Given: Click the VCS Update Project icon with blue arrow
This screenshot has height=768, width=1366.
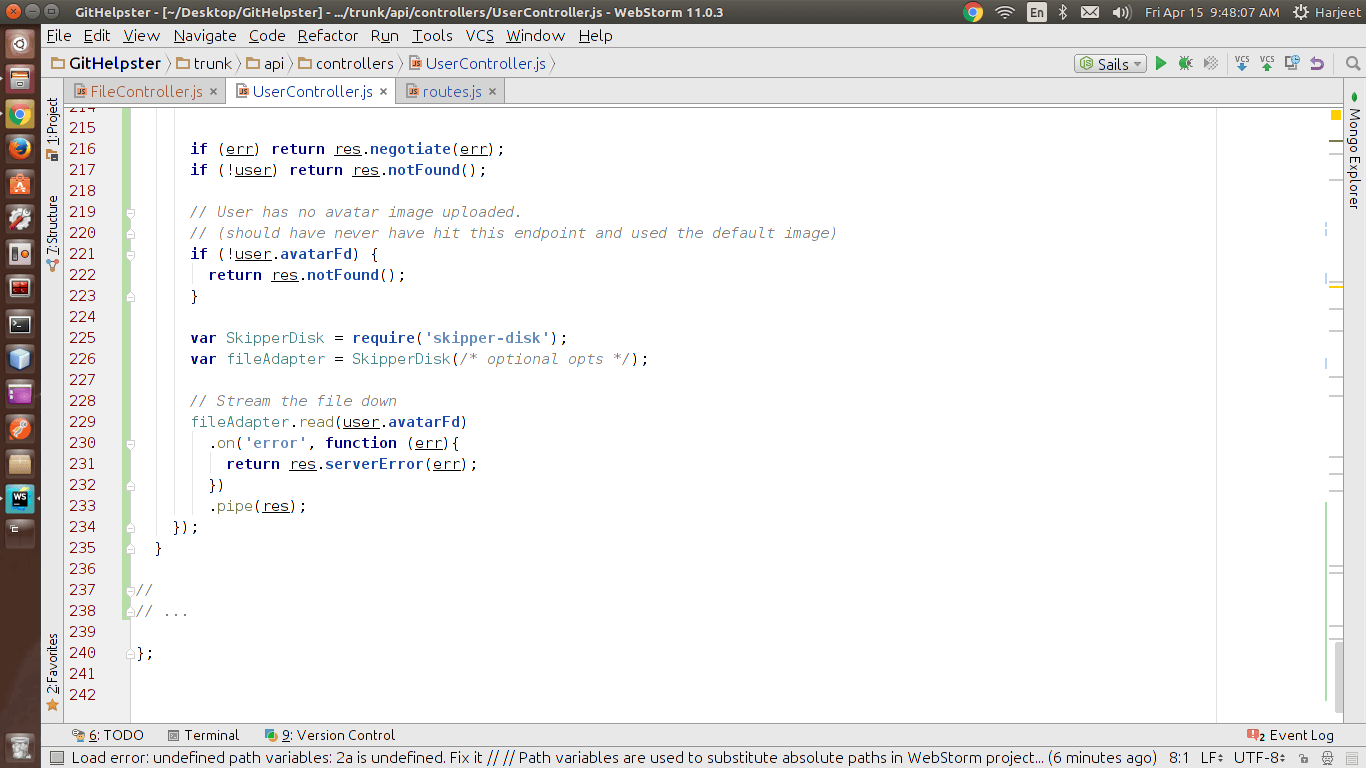Looking at the screenshot, I should [x=1242, y=63].
